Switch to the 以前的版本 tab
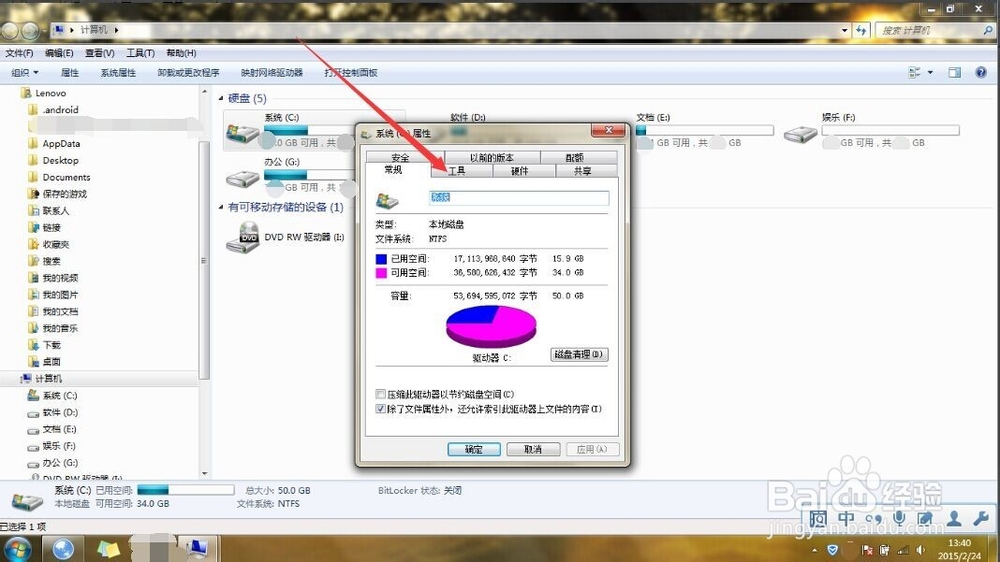Image resolution: width=1000 pixels, height=562 pixels. [492, 158]
